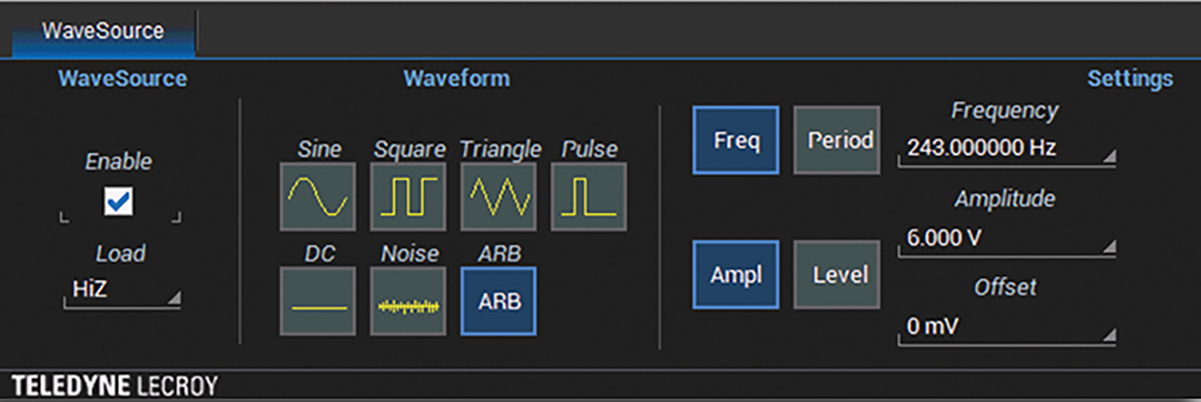Choose the Triangle waveform icon
This screenshot has height=402, width=1201.
[498, 196]
